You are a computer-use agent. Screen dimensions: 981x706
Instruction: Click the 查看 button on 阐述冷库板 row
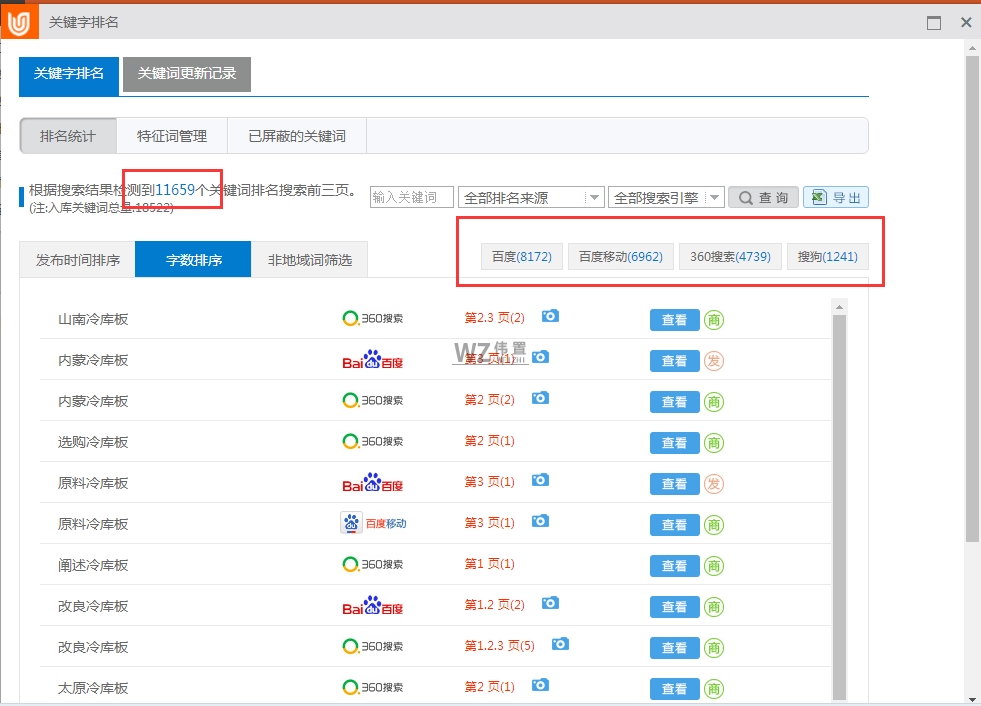click(x=674, y=565)
